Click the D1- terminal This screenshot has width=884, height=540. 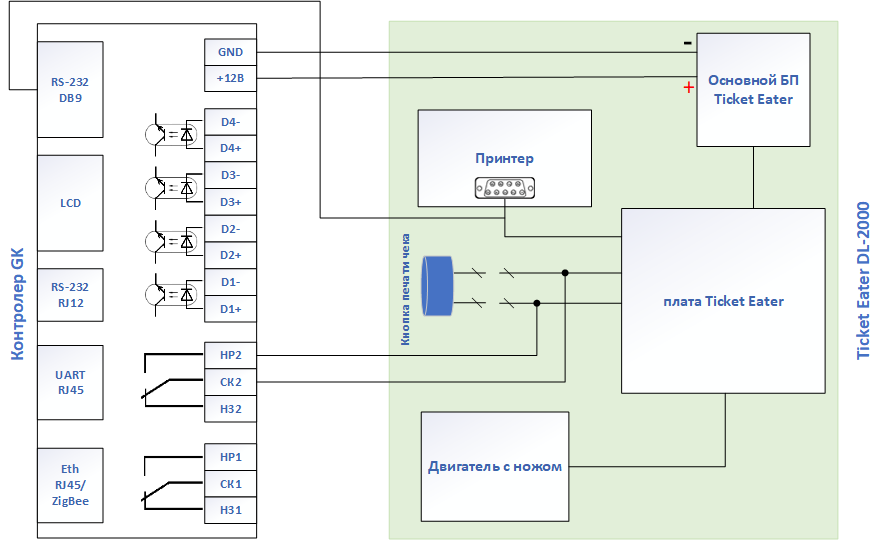click(x=230, y=282)
